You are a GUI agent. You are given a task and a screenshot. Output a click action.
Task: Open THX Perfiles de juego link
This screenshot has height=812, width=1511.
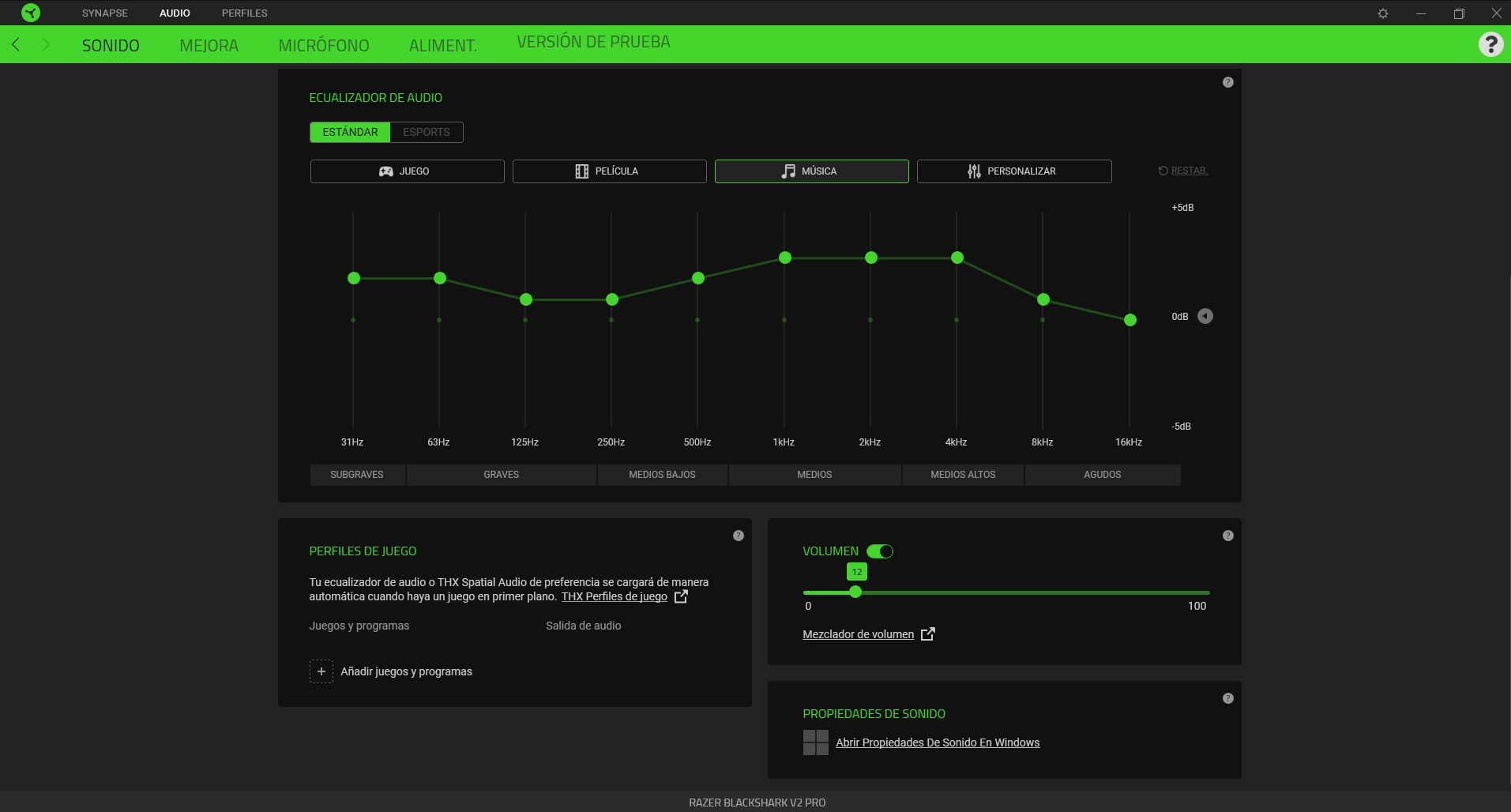614,596
